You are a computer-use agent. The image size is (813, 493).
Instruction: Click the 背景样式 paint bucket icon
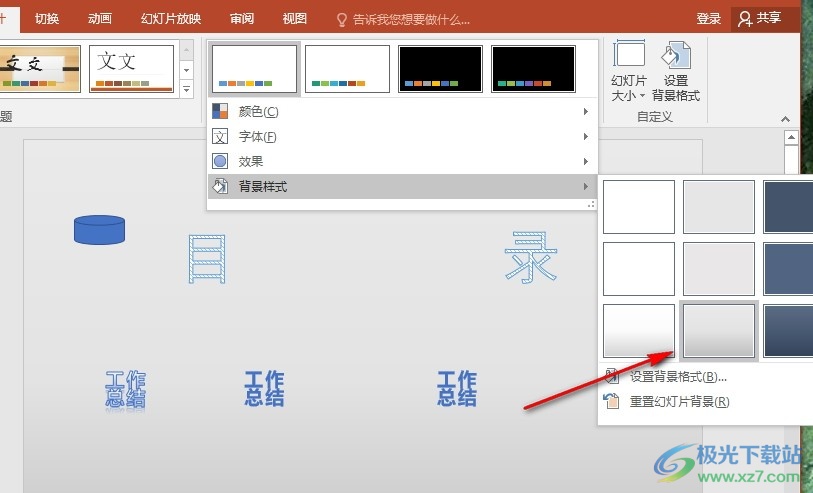tap(220, 186)
